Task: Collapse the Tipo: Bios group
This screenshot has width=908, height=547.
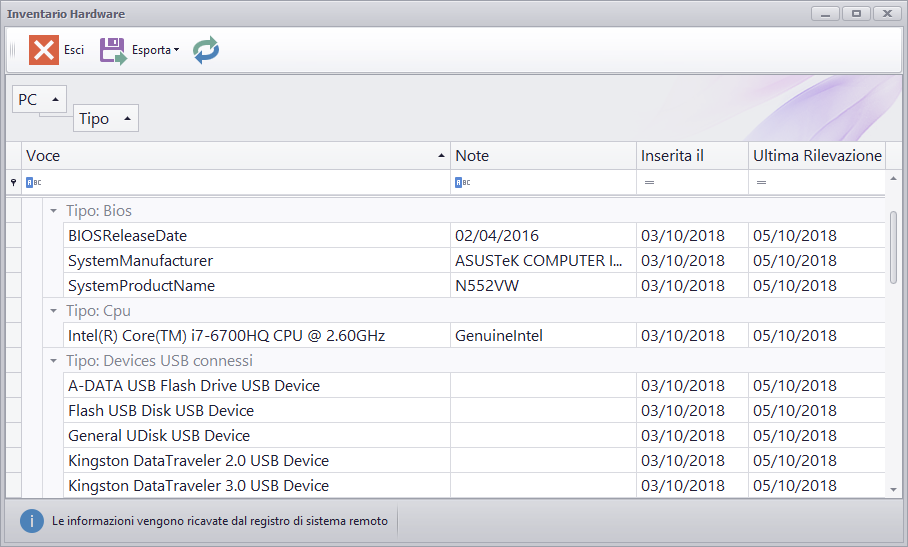Action: pos(53,211)
